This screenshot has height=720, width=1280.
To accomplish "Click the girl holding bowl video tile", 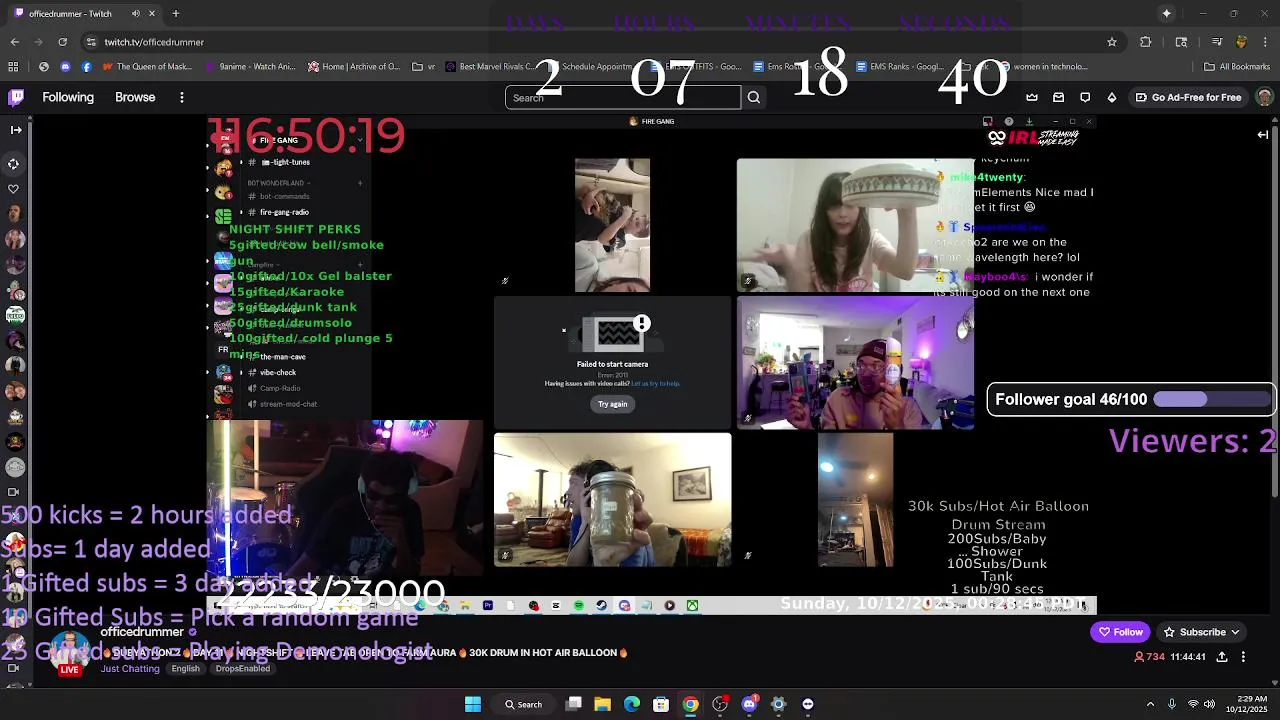I will (x=855, y=225).
